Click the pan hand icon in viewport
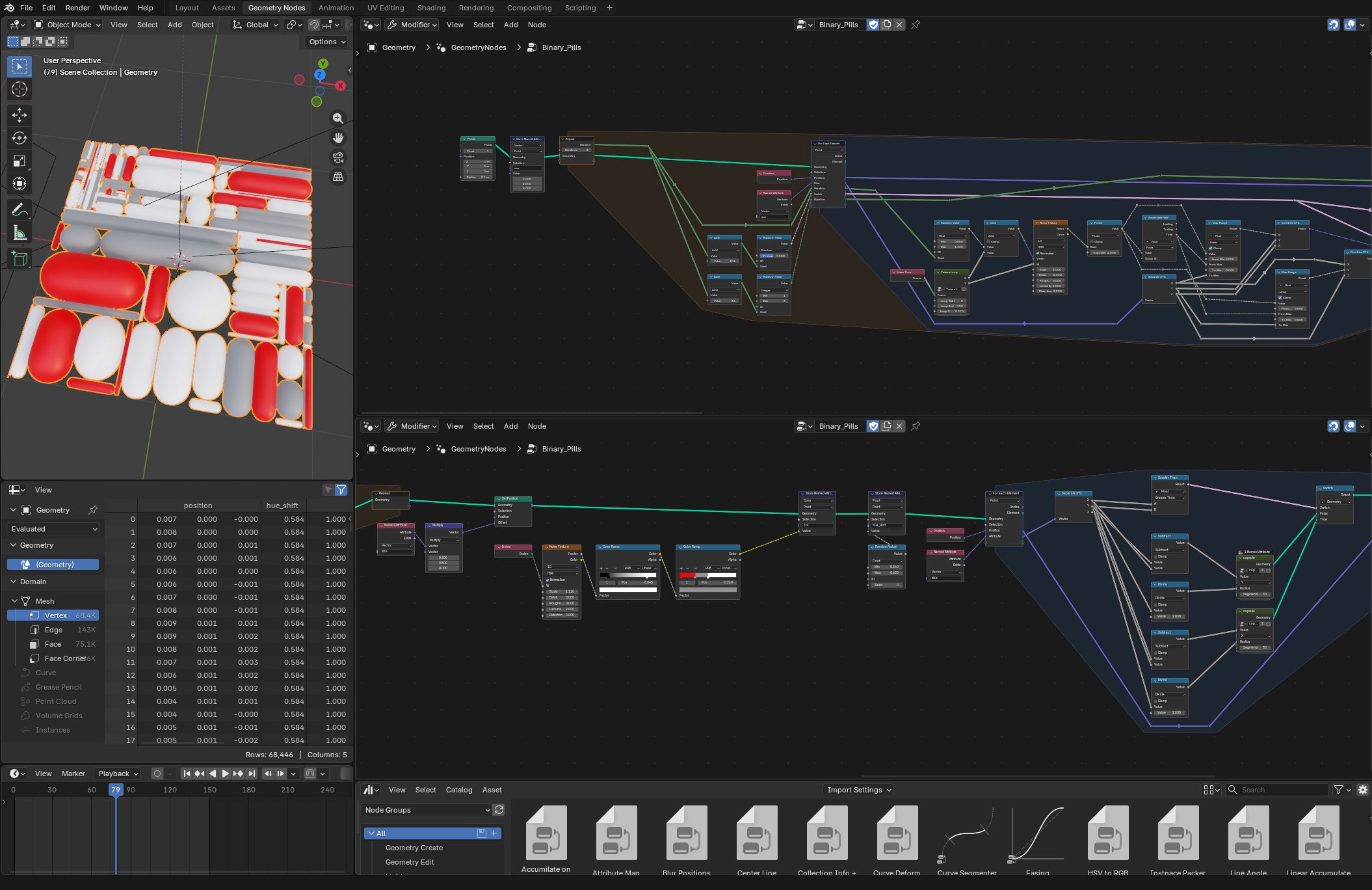This screenshot has height=890, width=1372. (x=338, y=138)
